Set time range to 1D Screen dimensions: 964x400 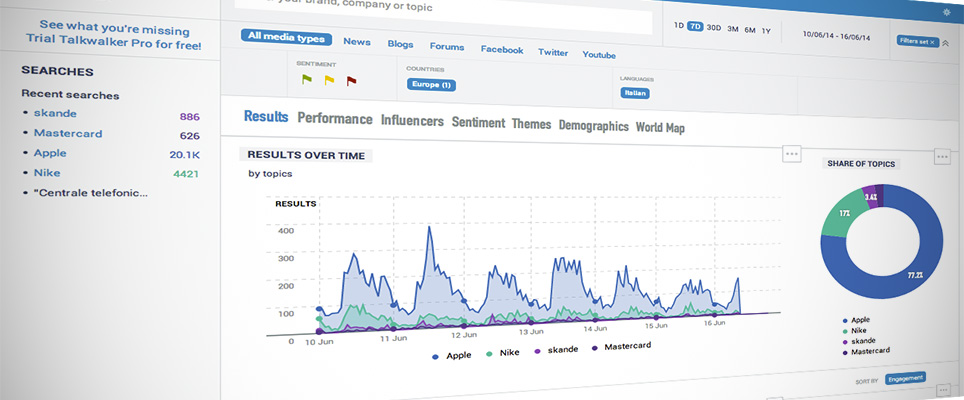click(x=678, y=25)
